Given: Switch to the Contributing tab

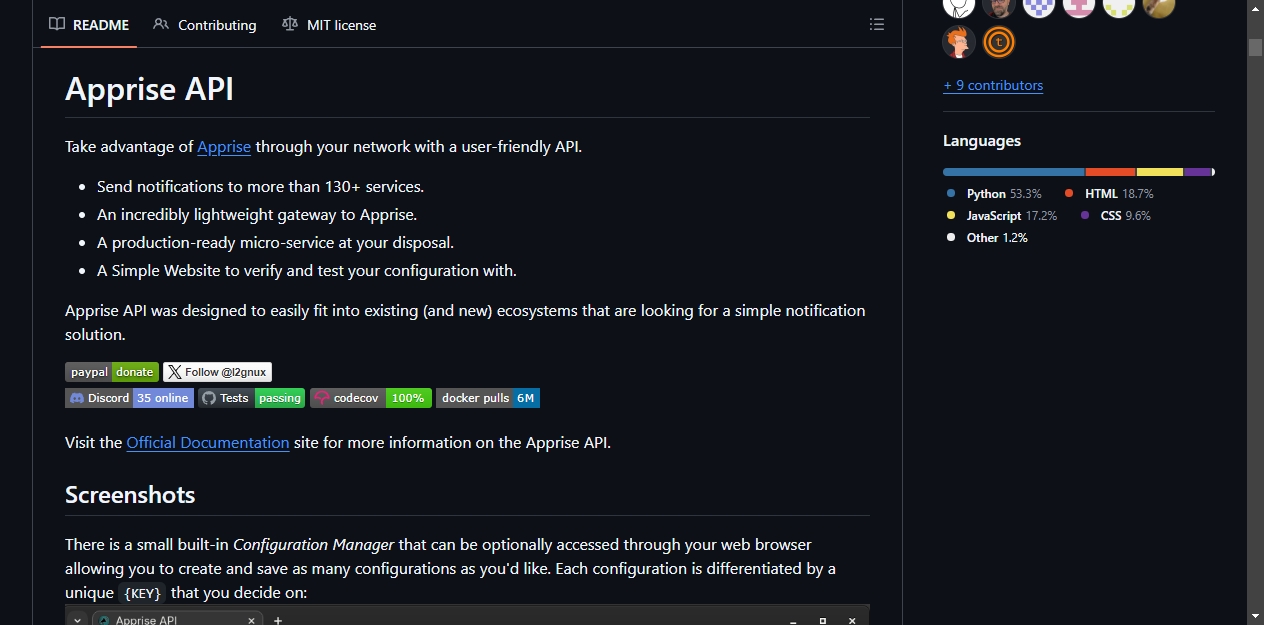Looking at the screenshot, I should pyautogui.click(x=205, y=25).
